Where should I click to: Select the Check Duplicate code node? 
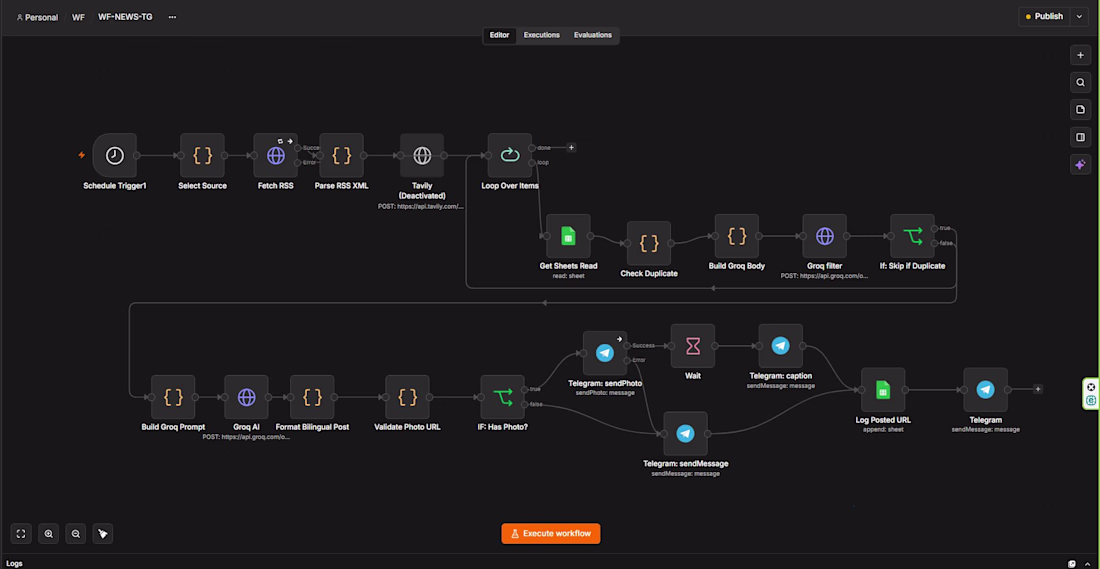649,243
